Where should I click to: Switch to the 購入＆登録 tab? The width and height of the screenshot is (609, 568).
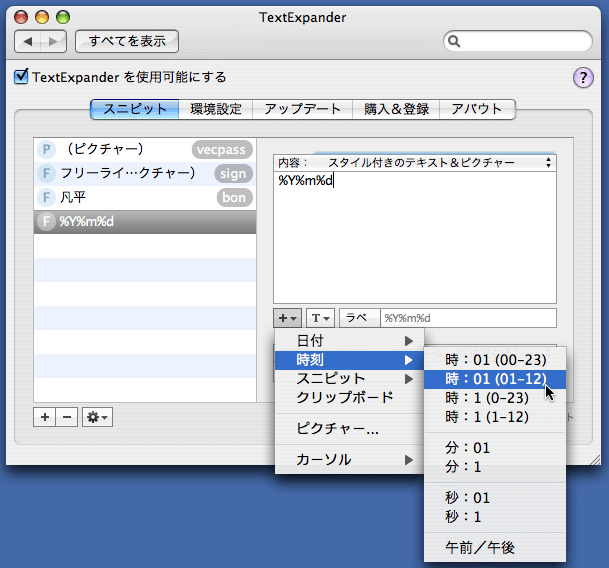pyautogui.click(x=396, y=109)
